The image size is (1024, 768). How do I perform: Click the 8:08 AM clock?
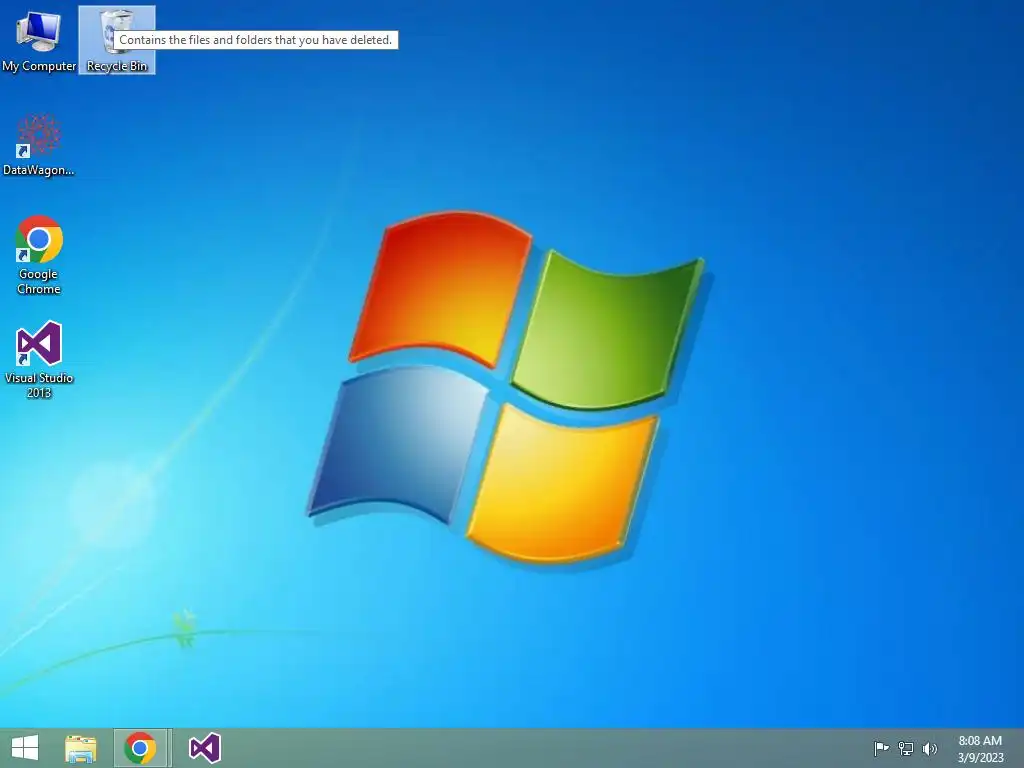(980, 741)
